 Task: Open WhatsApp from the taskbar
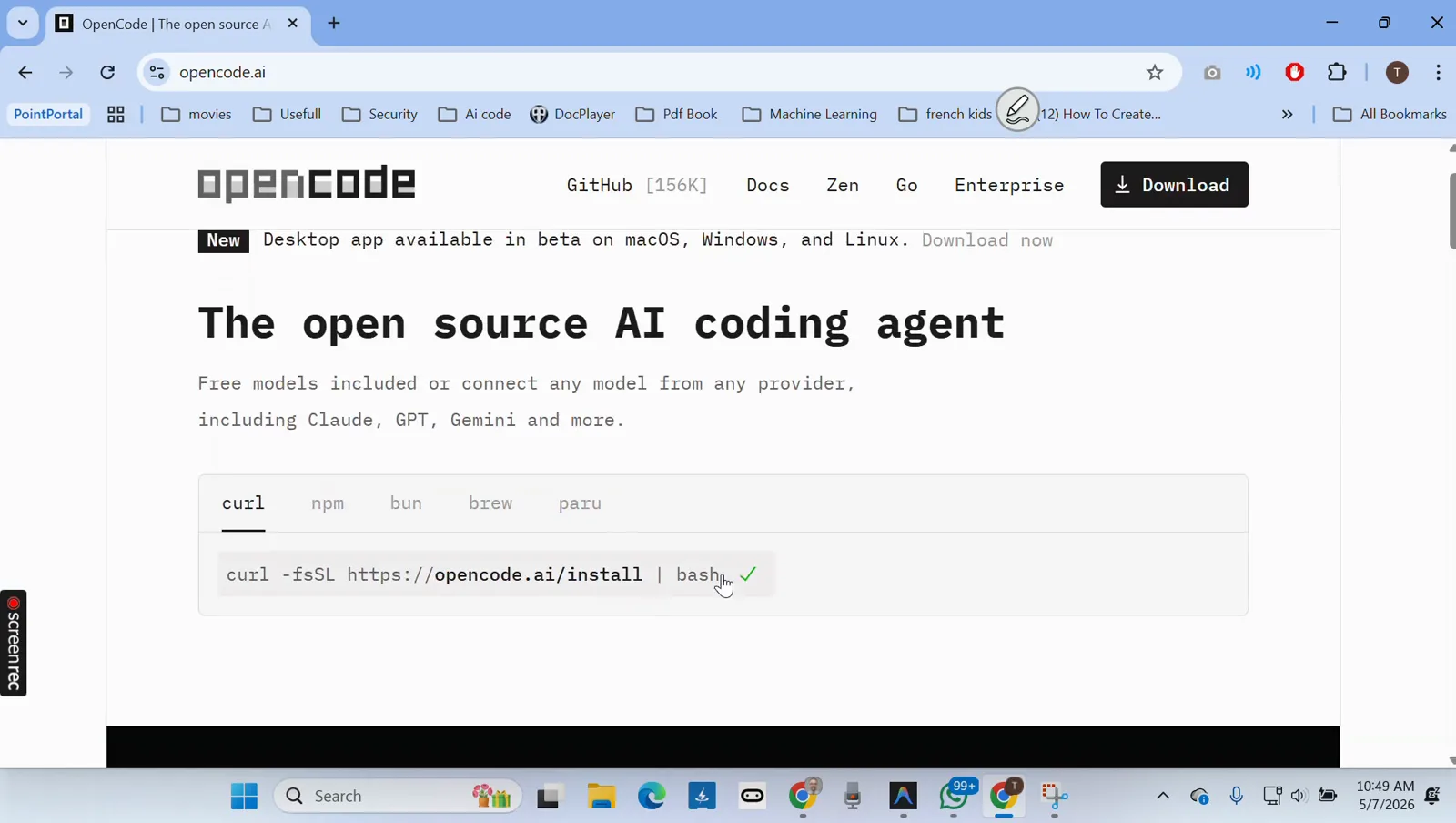pos(954,796)
